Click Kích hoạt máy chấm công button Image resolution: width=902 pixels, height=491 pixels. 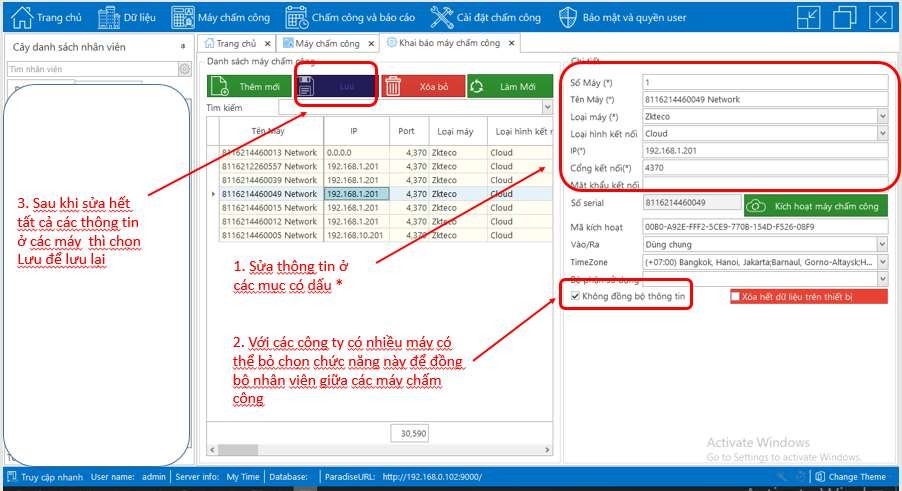[815, 206]
